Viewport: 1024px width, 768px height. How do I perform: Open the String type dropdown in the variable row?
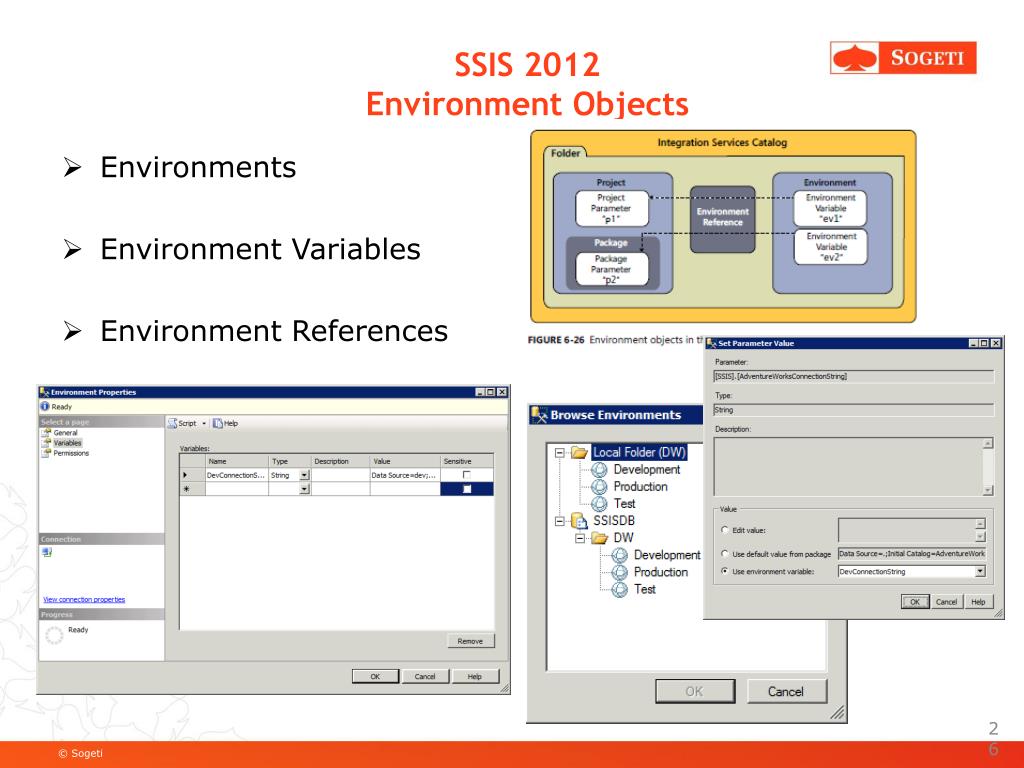tap(304, 475)
